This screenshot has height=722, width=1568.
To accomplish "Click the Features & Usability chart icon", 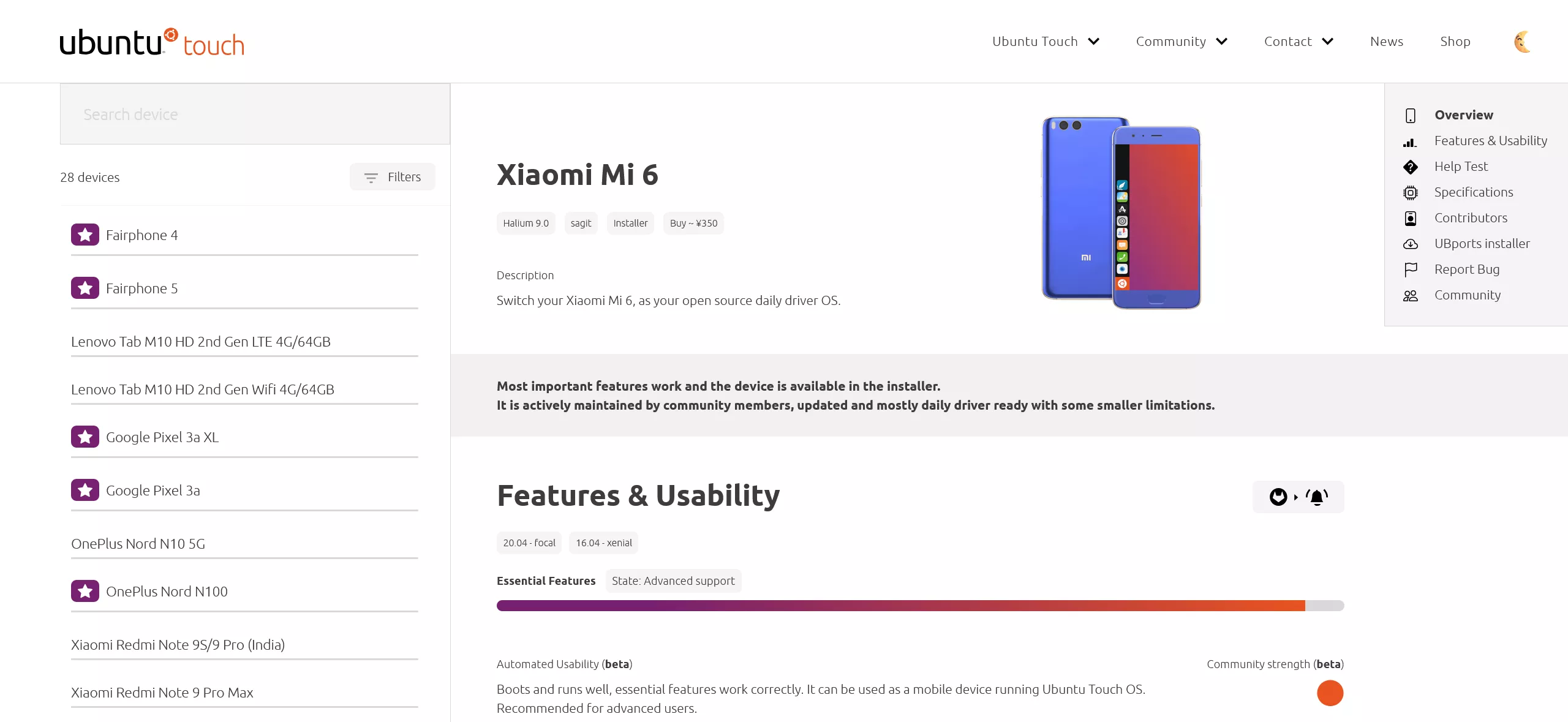I will click(x=1410, y=142).
